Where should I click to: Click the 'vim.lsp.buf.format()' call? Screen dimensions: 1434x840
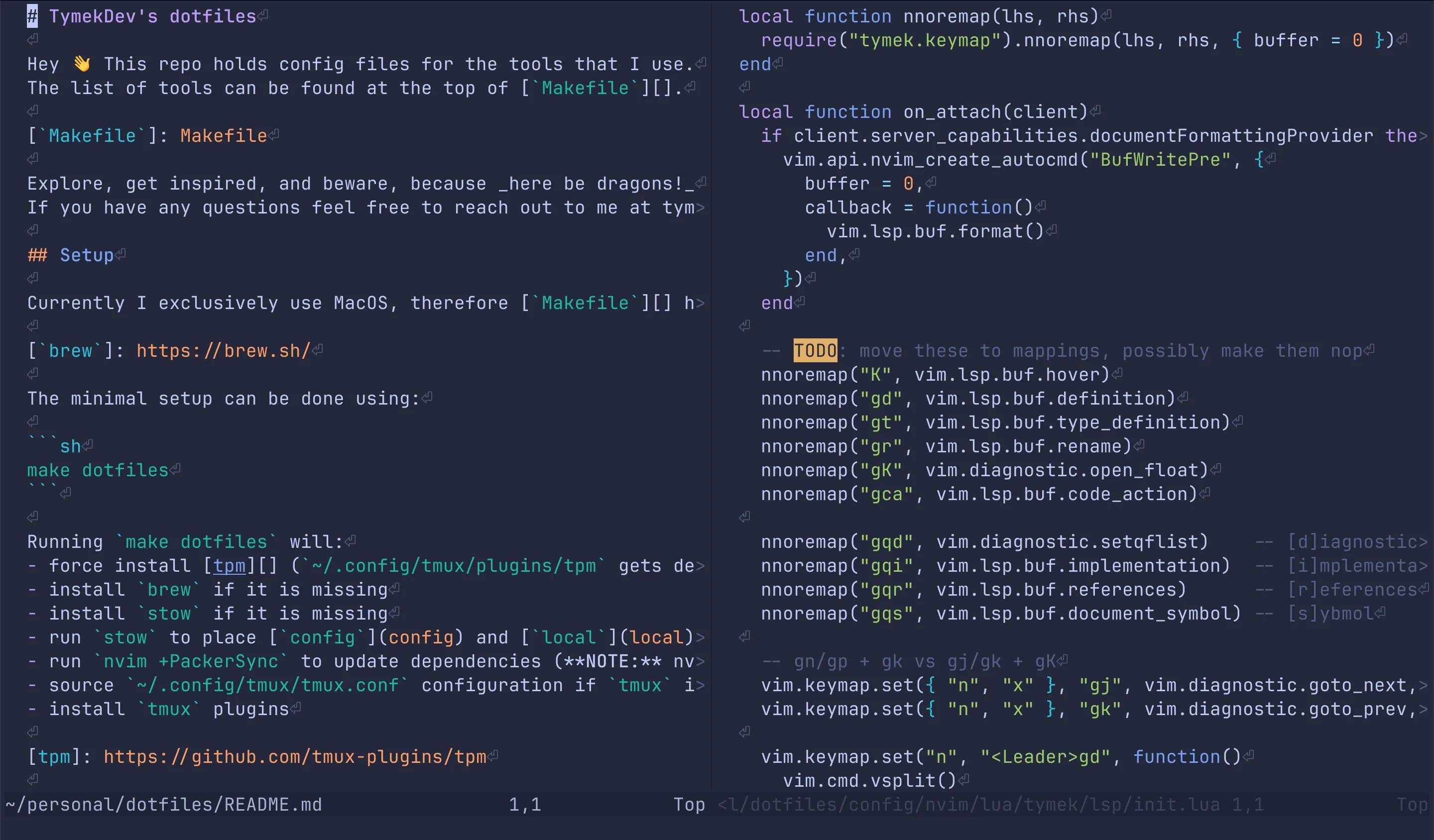coord(936,231)
